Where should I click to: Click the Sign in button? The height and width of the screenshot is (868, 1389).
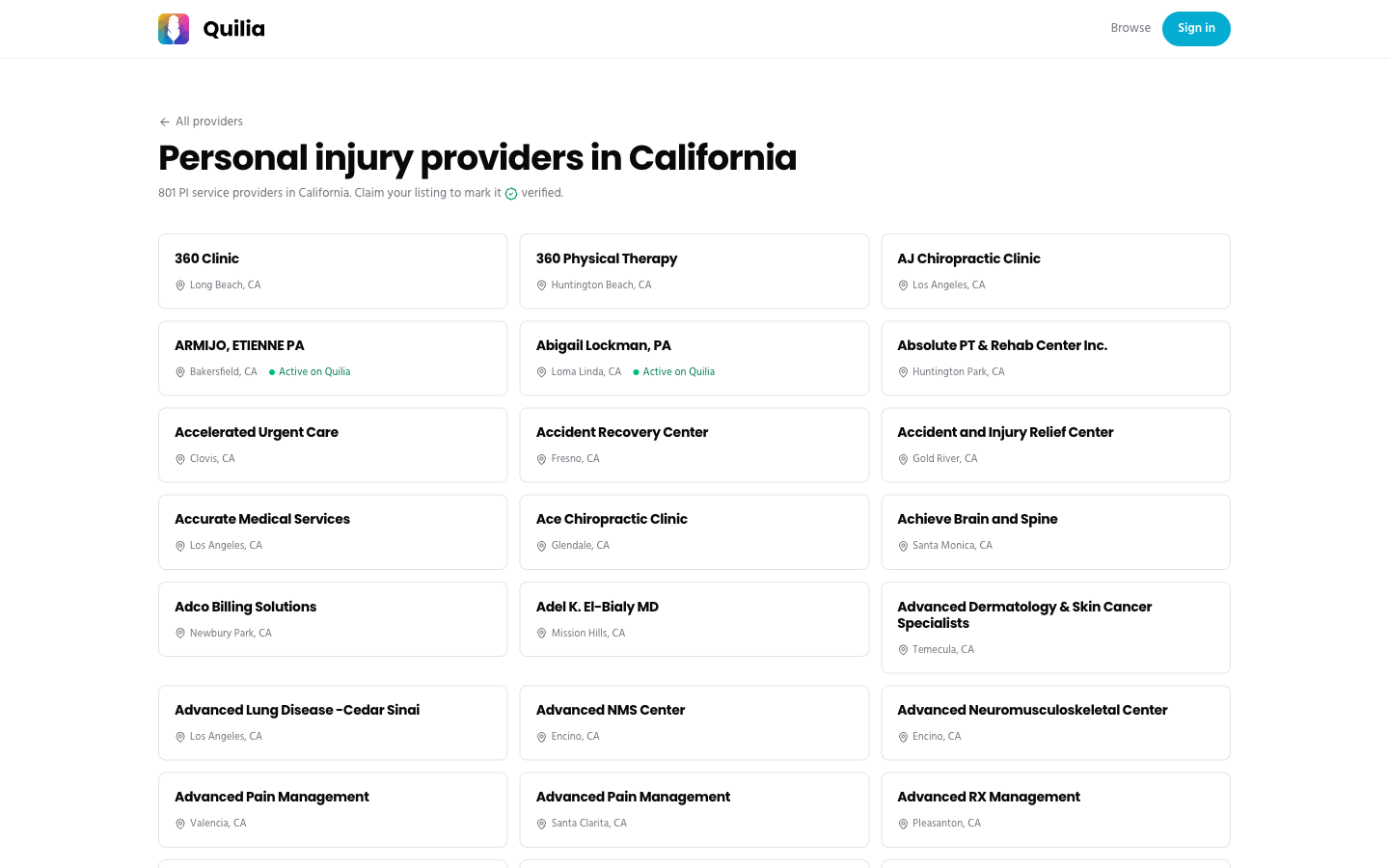pos(1196,29)
